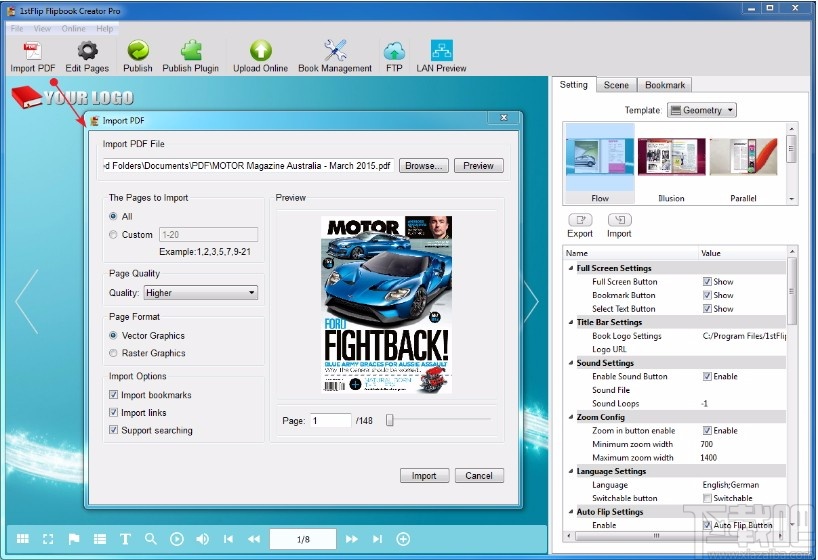Toggle Switchable language button checkbox
This screenshot has width=818, height=560.
pyautogui.click(x=707, y=498)
